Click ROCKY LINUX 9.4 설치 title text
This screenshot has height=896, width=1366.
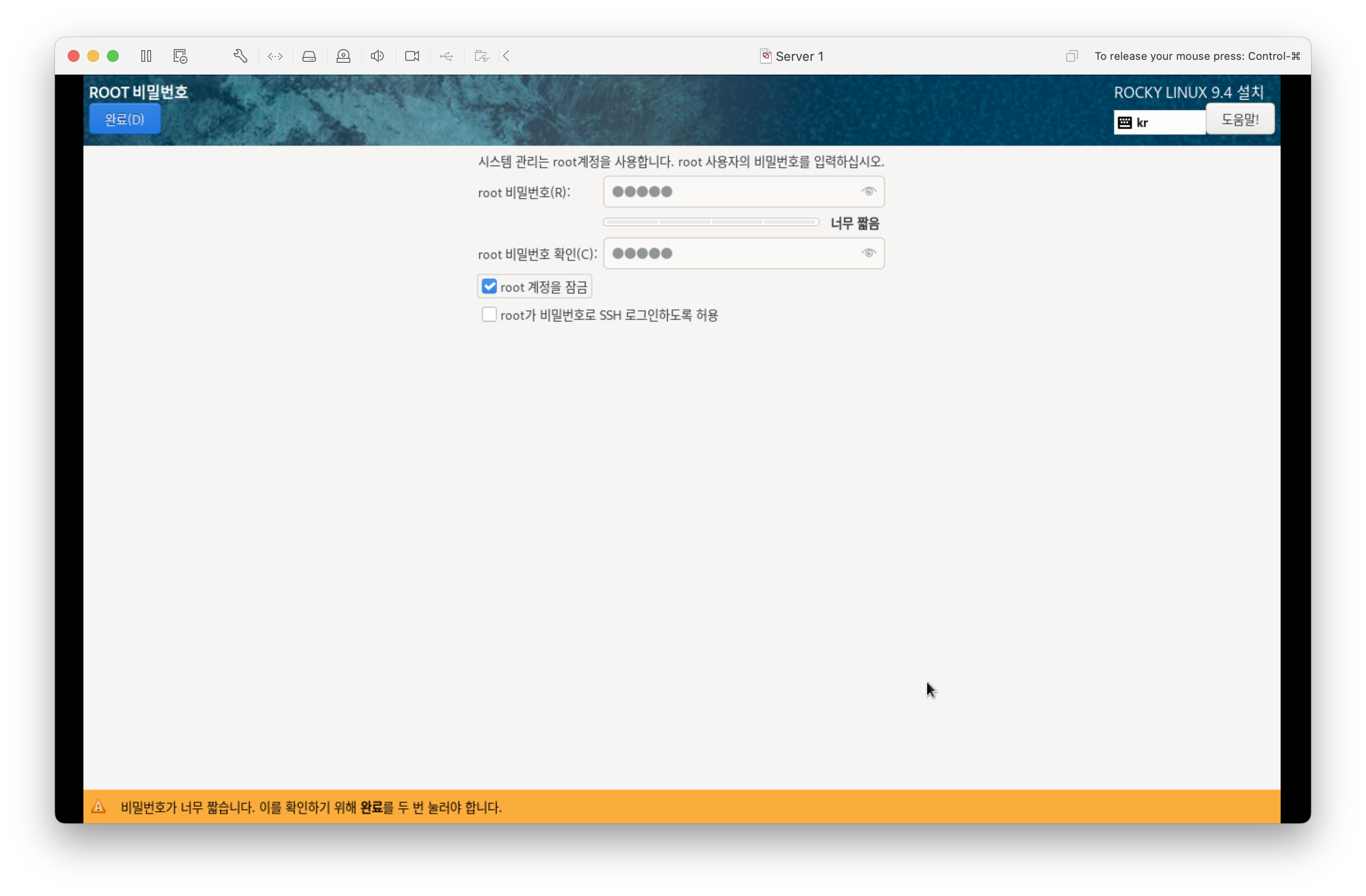1189,92
